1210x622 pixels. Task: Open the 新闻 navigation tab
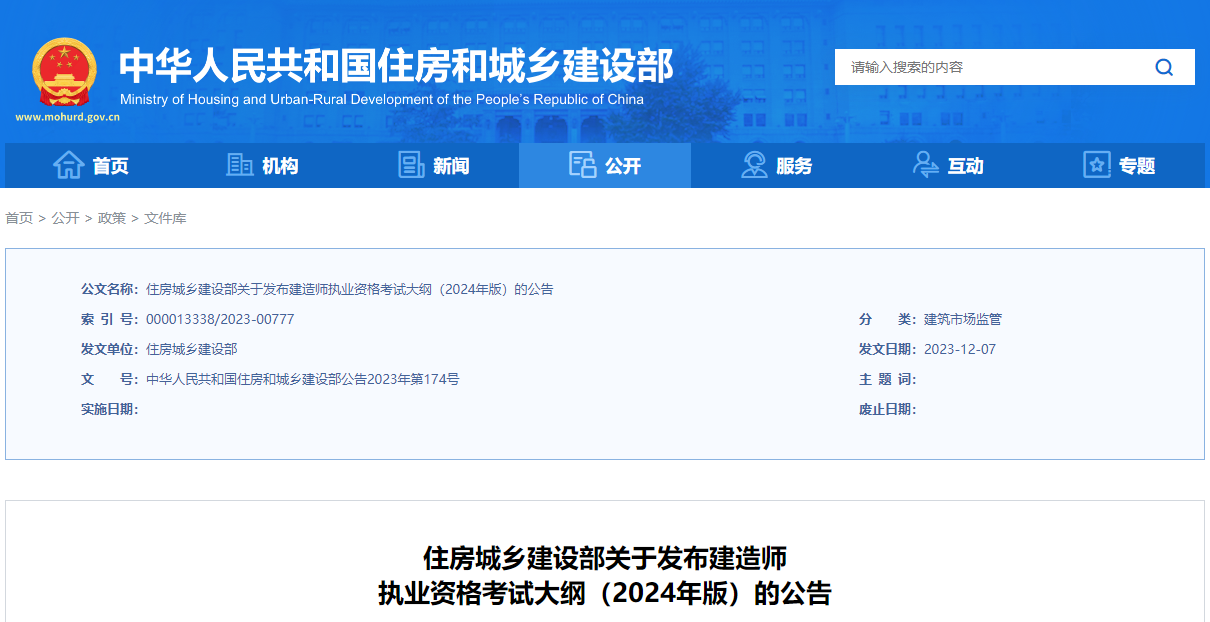pos(433,165)
